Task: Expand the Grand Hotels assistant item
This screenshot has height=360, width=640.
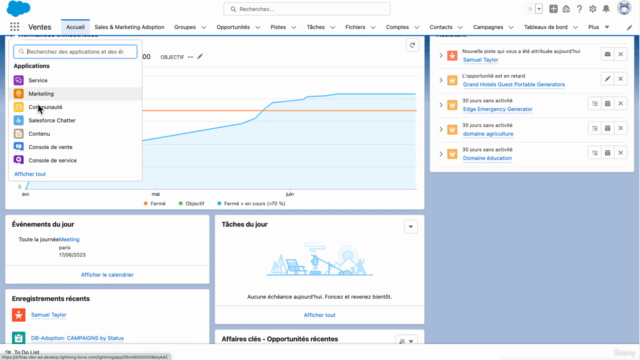Action: [x=441, y=80]
